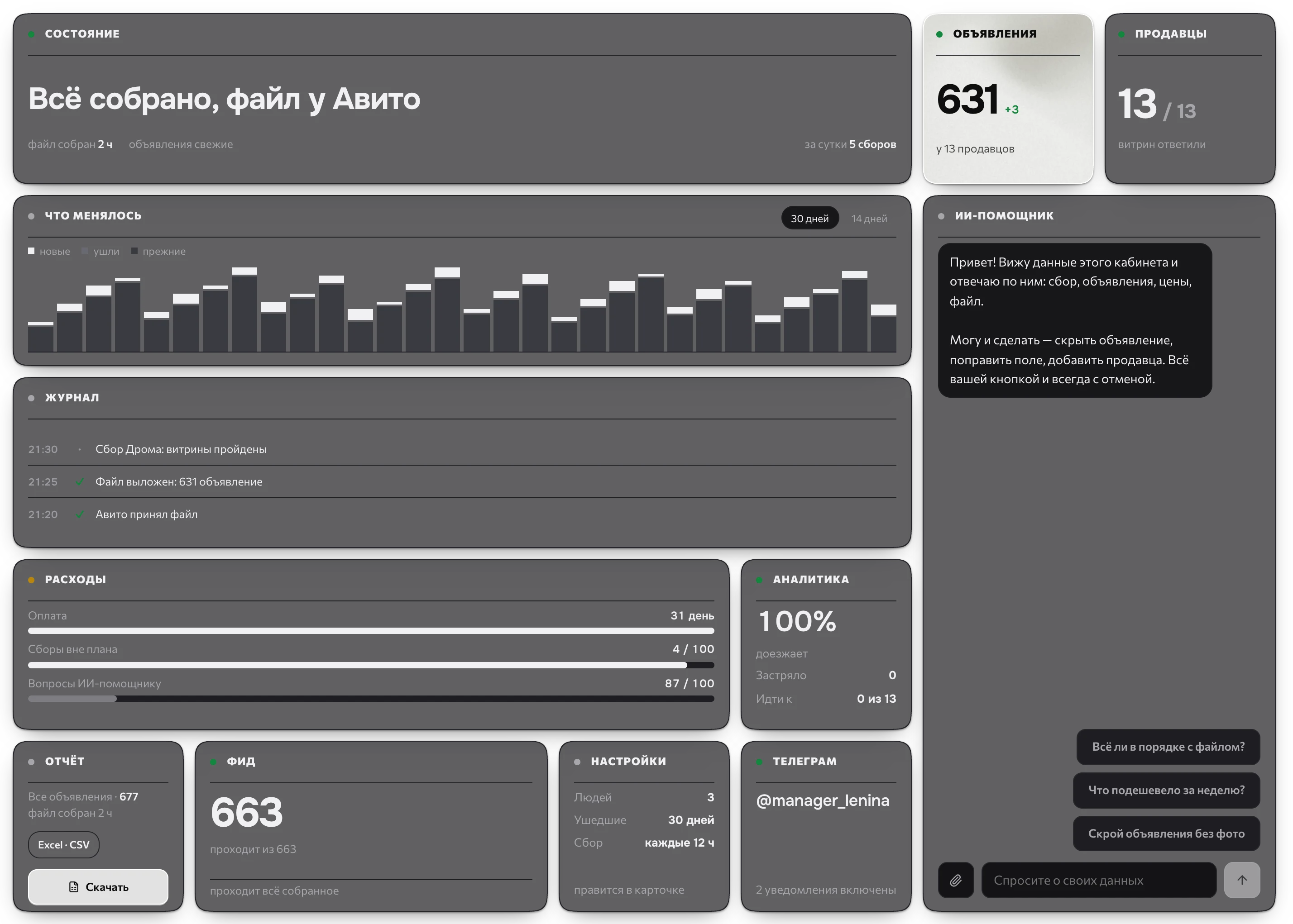
Task: Open the @manager_lenina Telegram handle
Action: (x=822, y=800)
